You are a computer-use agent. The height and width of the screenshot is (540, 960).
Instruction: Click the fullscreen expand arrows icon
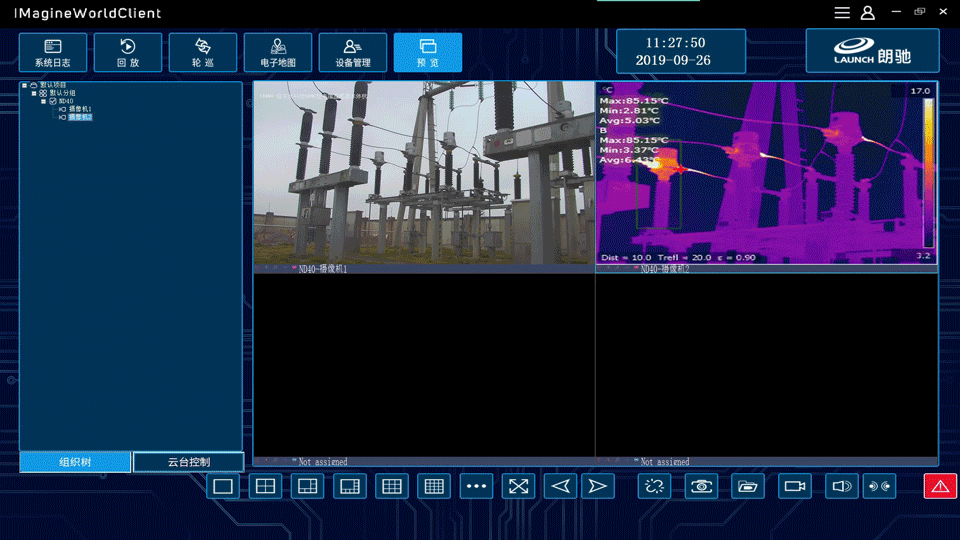pos(518,486)
